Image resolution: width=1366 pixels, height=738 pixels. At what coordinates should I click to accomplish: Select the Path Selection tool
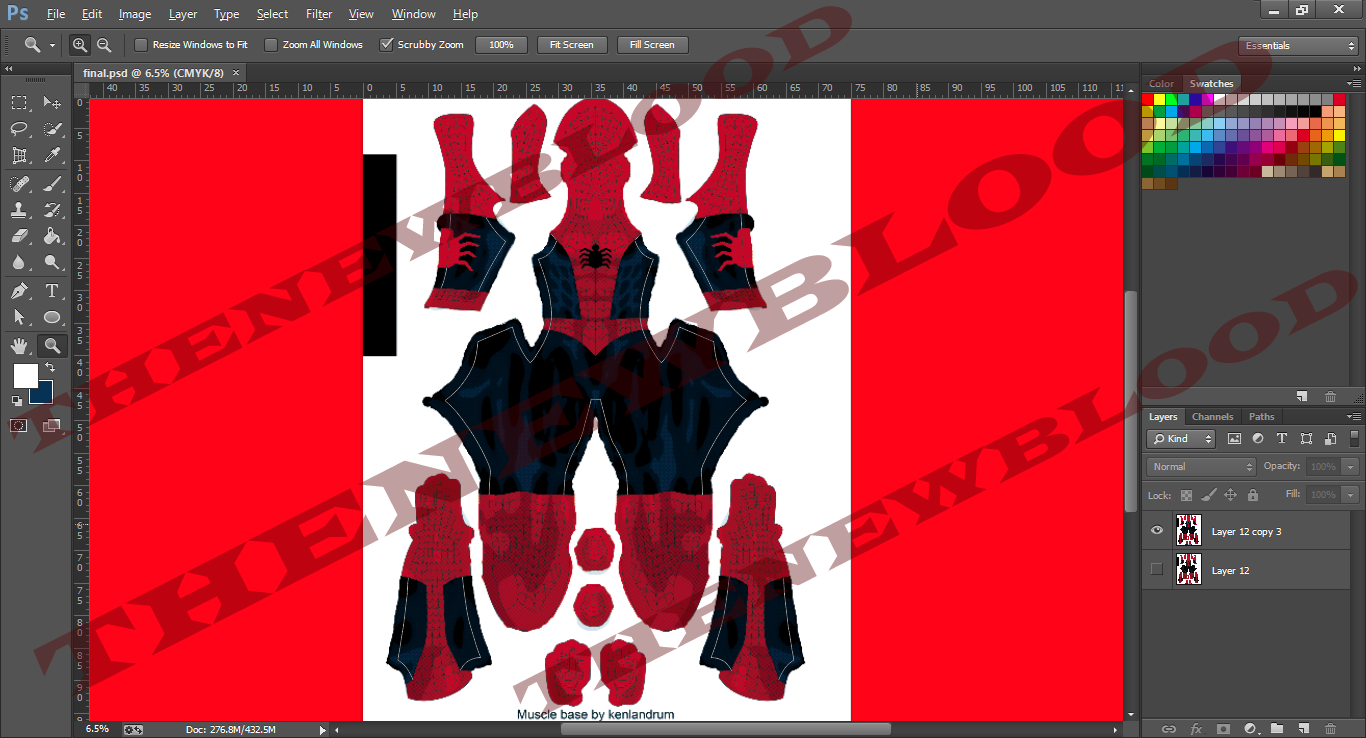19,318
